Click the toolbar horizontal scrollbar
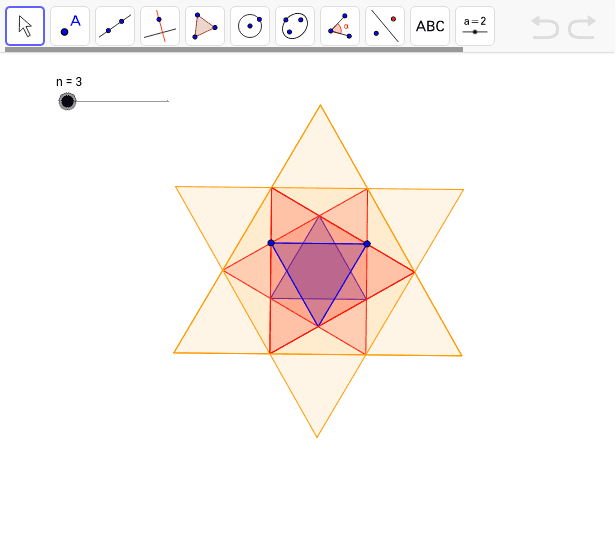This screenshot has width=616, height=545. (234, 50)
